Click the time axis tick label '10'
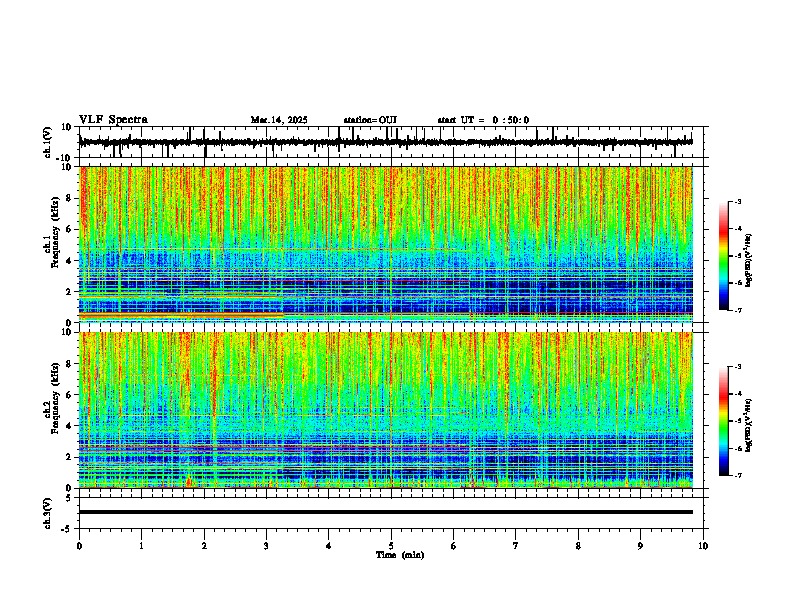 coord(703,546)
